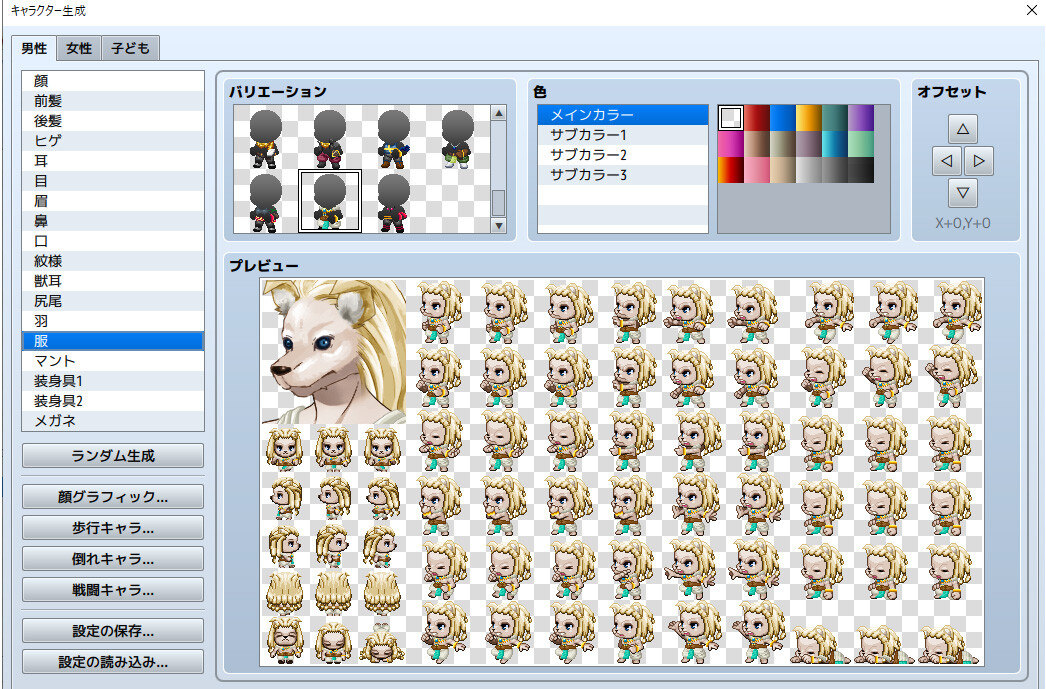Switch to the 女性 tab

(x=78, y=47)
